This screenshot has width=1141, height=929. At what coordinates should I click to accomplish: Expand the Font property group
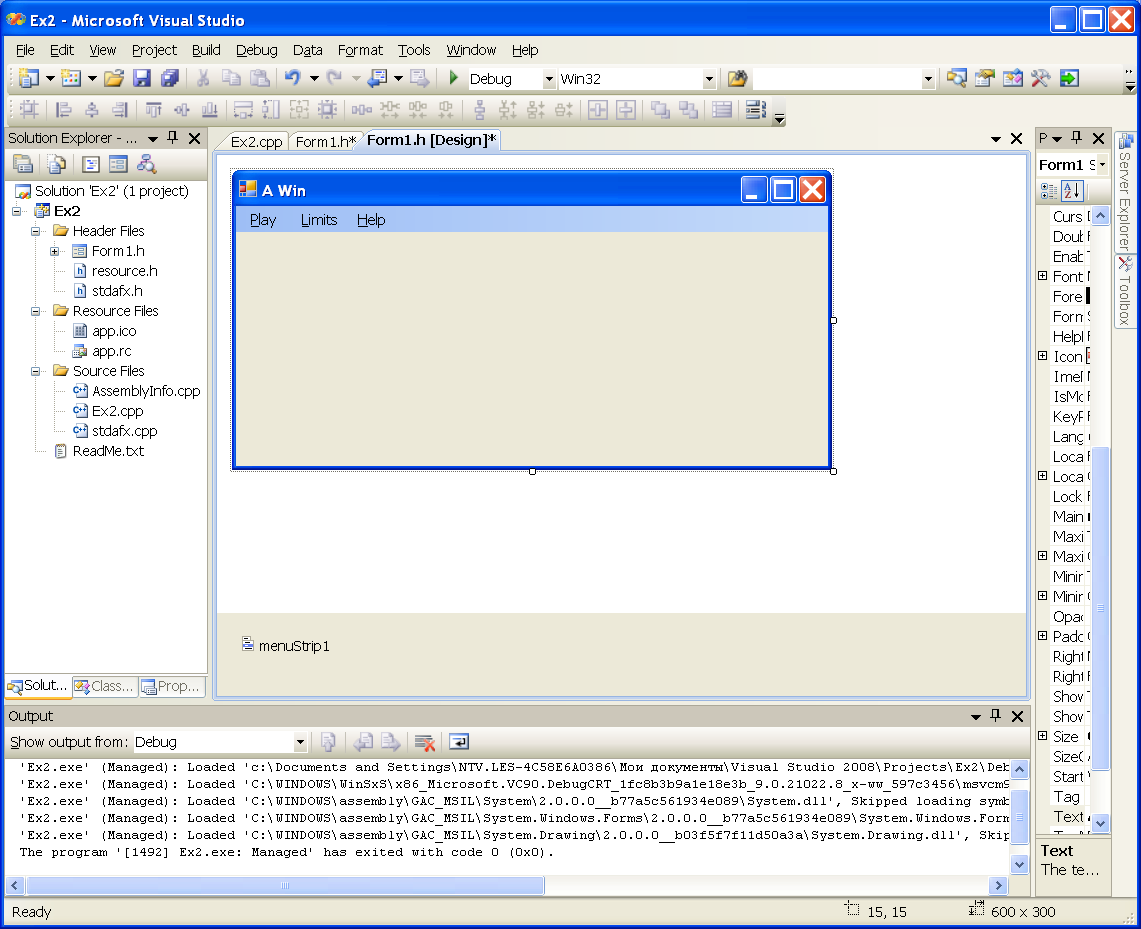tap(1042, 276)
